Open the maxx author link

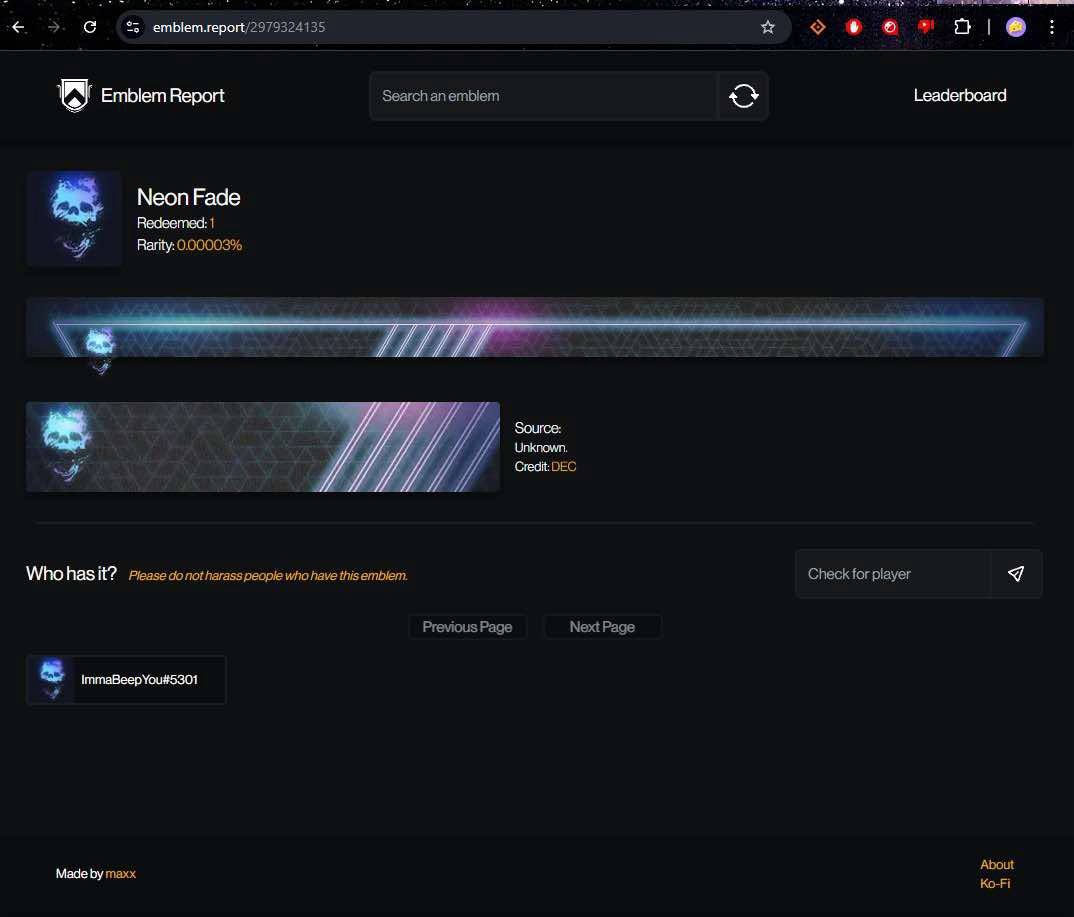point(121,873)
